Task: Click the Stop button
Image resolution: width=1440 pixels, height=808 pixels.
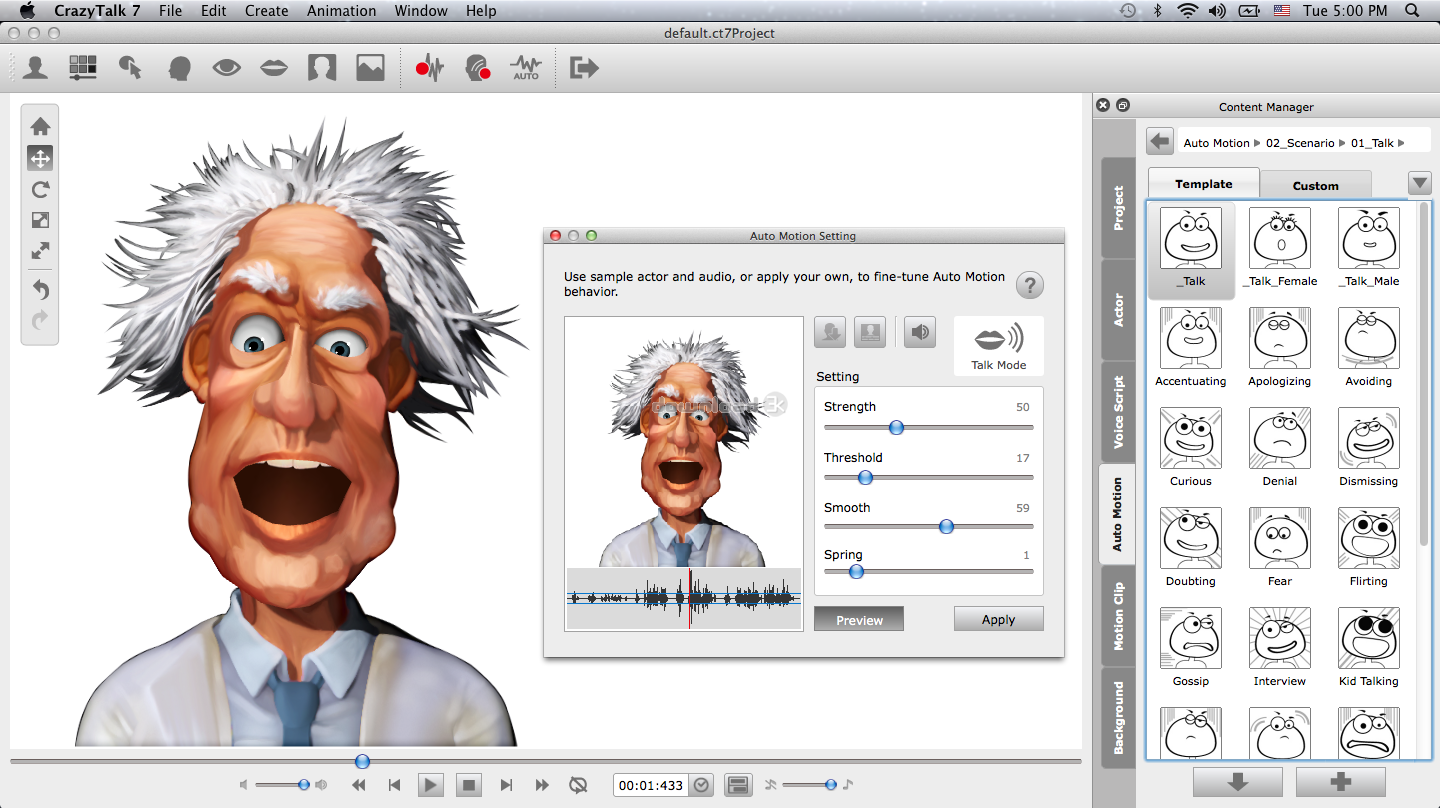Action: [x=469, y=785]
